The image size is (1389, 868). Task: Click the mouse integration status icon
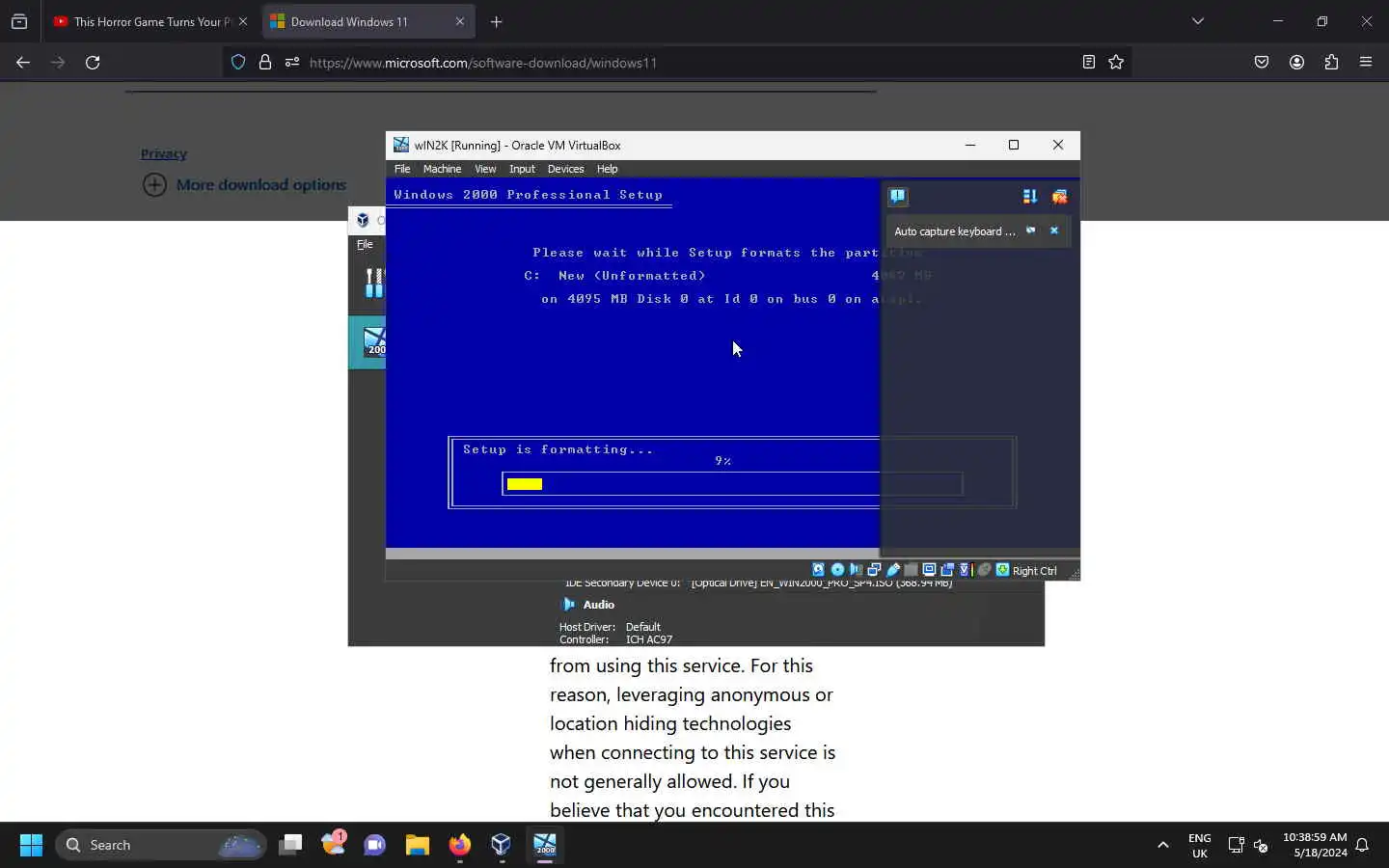984,570
